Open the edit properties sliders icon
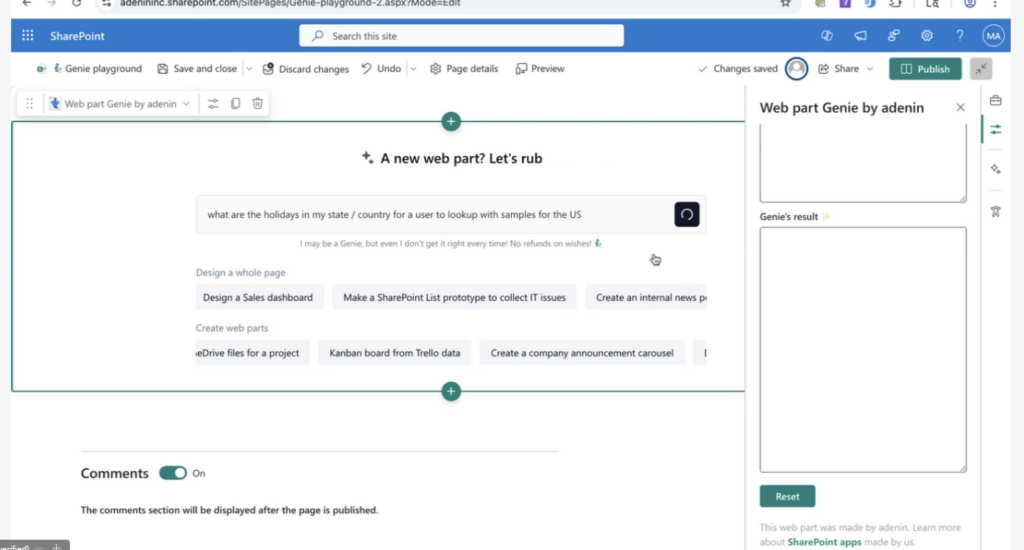This screenshot has height=550, width=1024. (213, 103)
